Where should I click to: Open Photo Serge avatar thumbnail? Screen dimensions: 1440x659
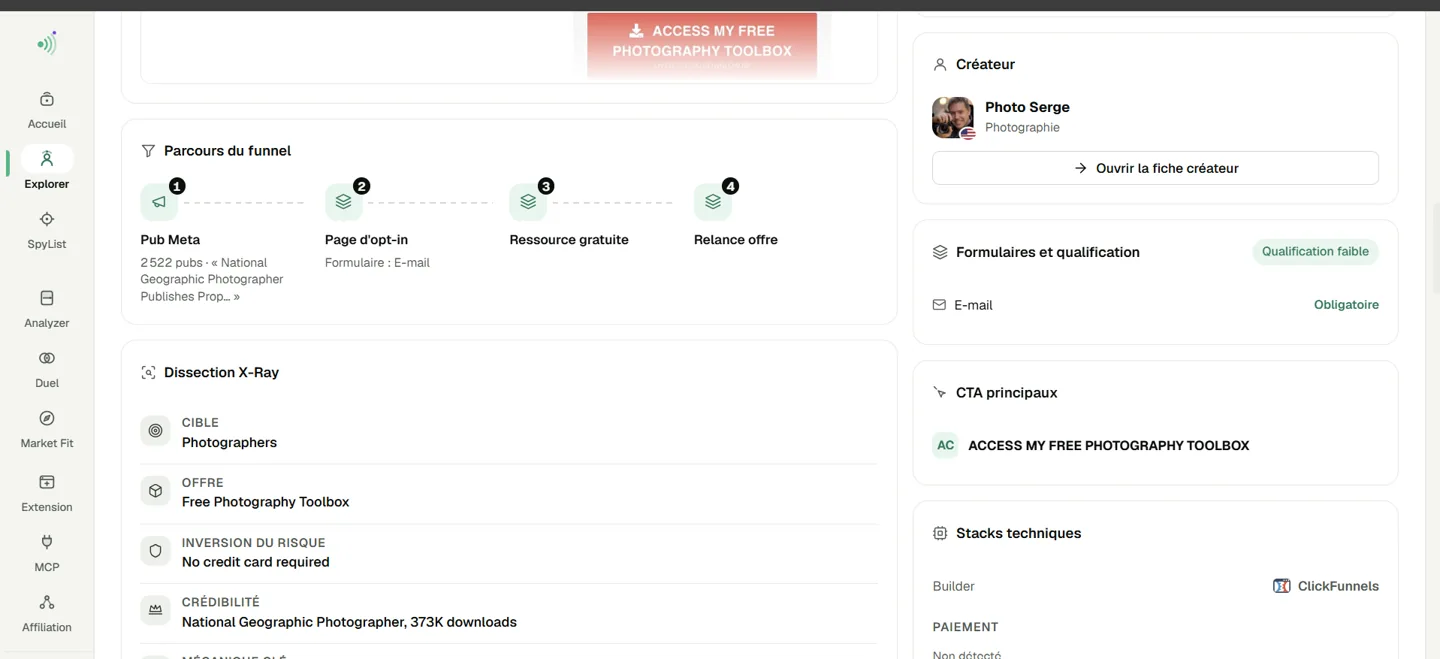click(953, 117)
